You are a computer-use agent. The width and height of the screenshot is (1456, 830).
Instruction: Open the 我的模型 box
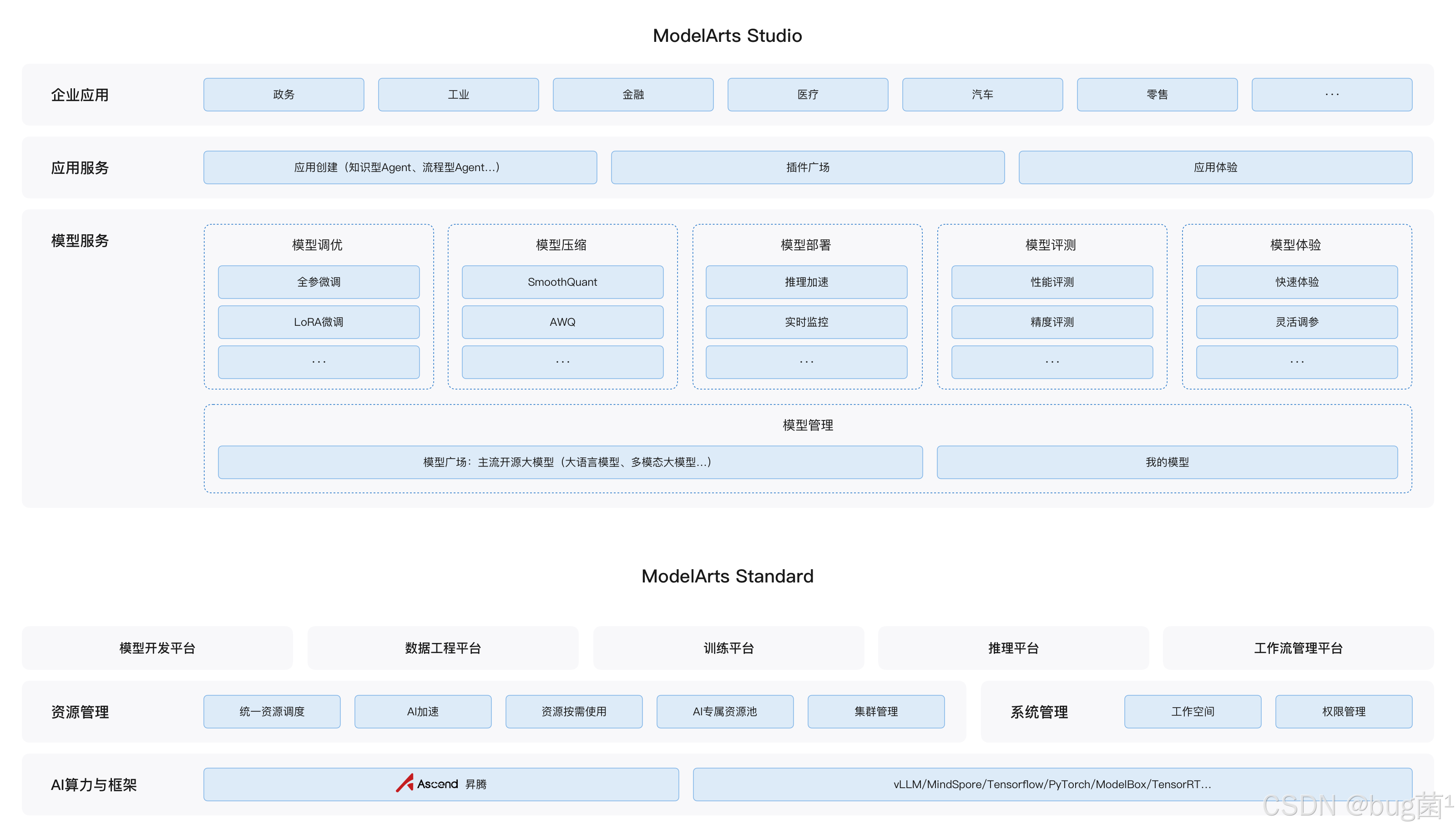tap(1167, 462)
